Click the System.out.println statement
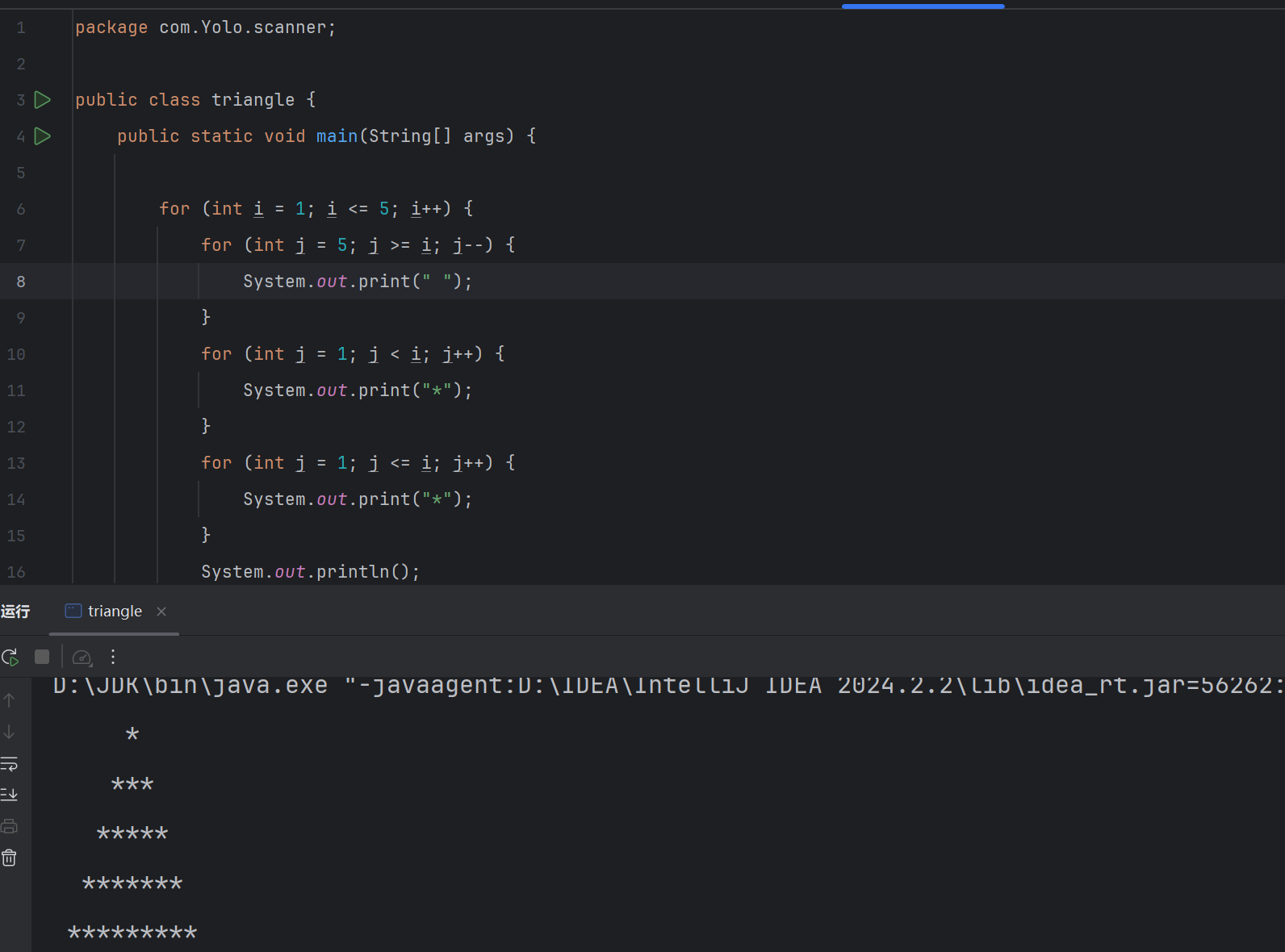The image size is (1285, 952). coord(311,572)
